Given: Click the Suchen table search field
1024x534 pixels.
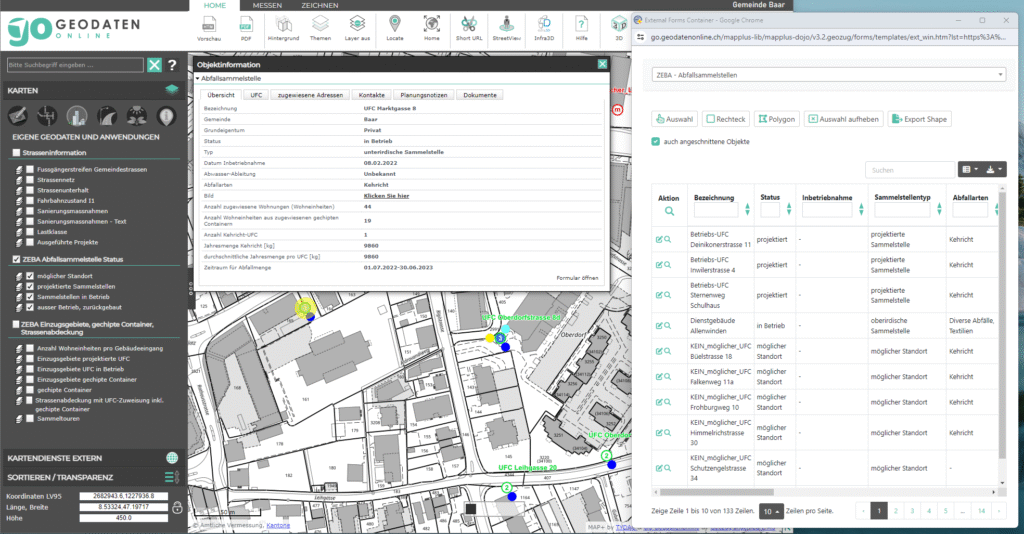Looking at the screenshot, I should (908, 170).
